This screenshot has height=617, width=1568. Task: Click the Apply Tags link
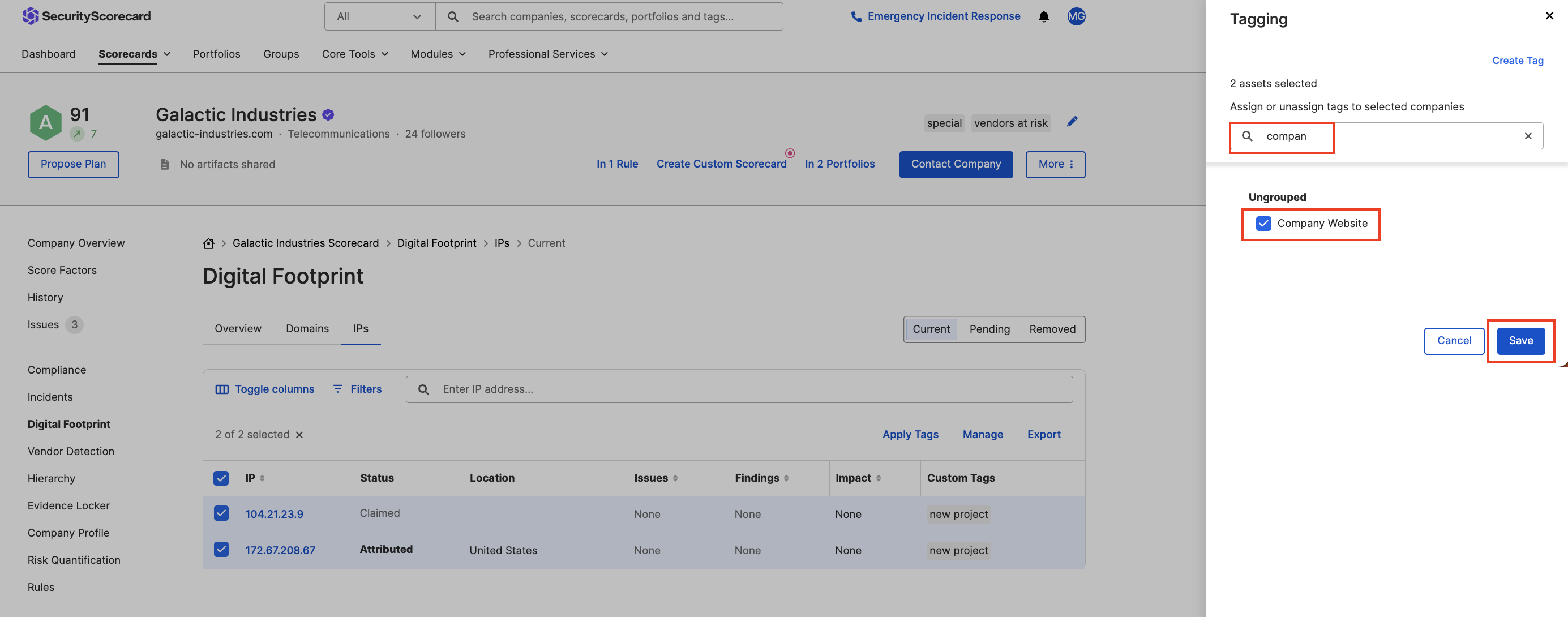910,435
